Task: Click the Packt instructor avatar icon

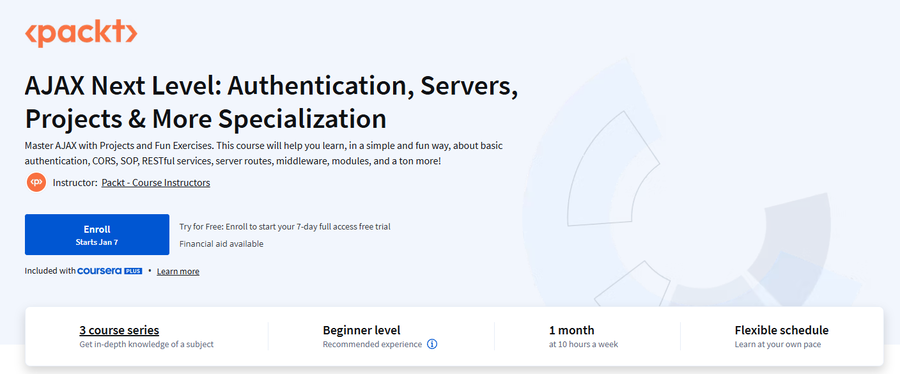Action: point(36,182)
